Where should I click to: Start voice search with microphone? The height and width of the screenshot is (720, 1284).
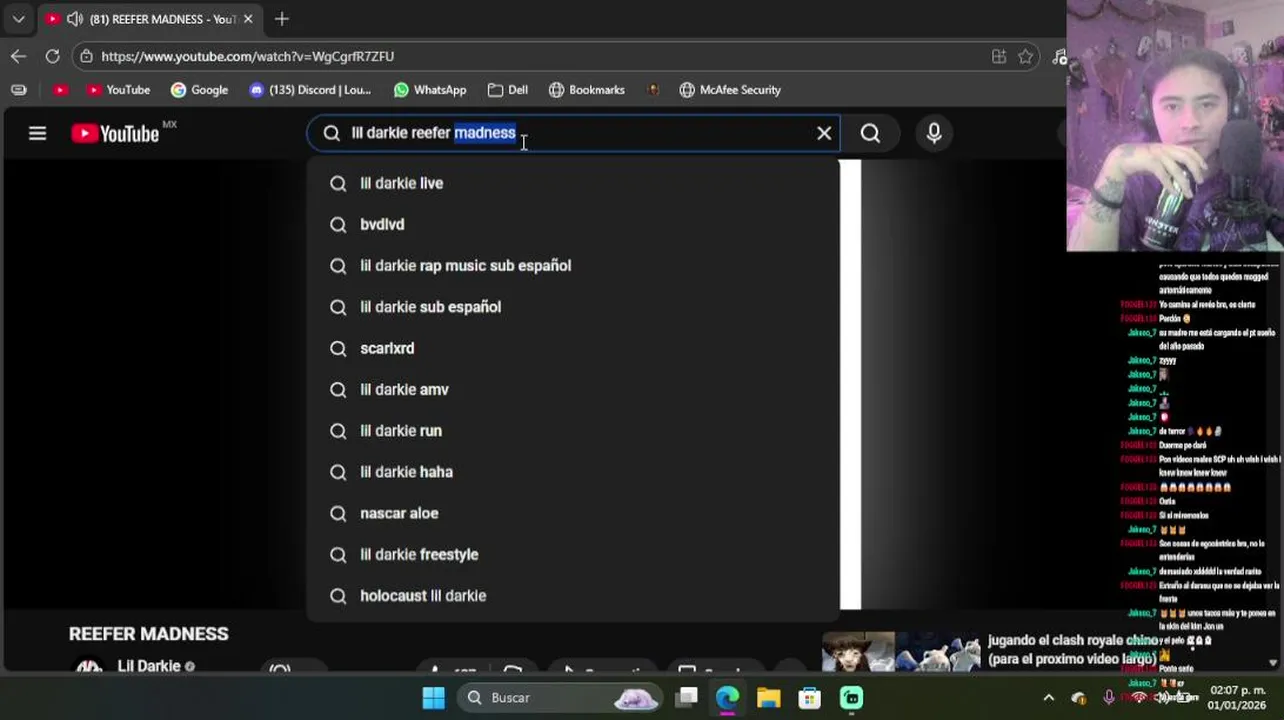(934, 133)
